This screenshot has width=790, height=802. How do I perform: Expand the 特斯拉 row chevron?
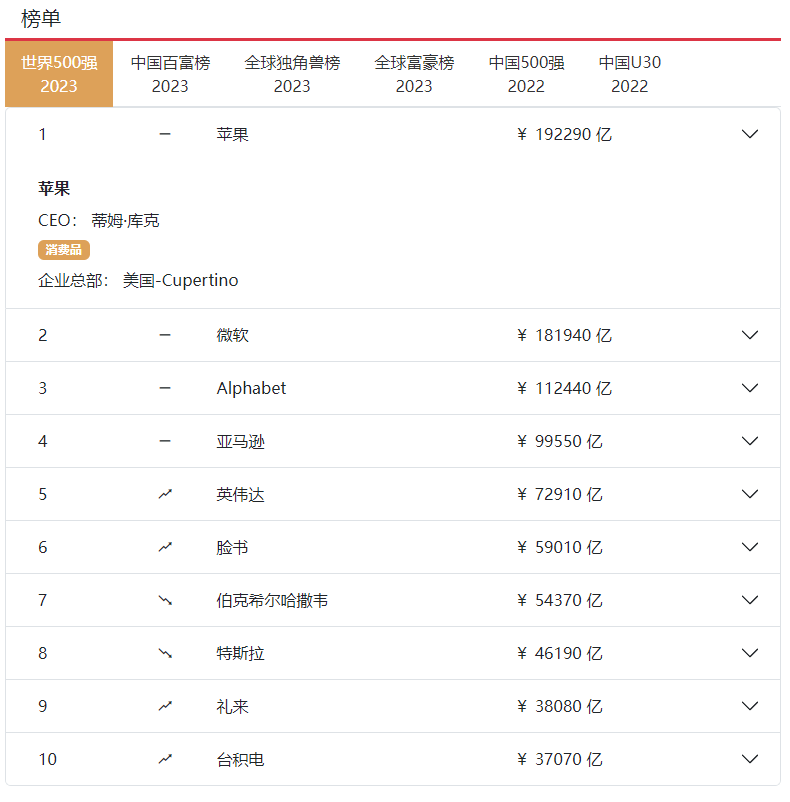pos(750,653)
